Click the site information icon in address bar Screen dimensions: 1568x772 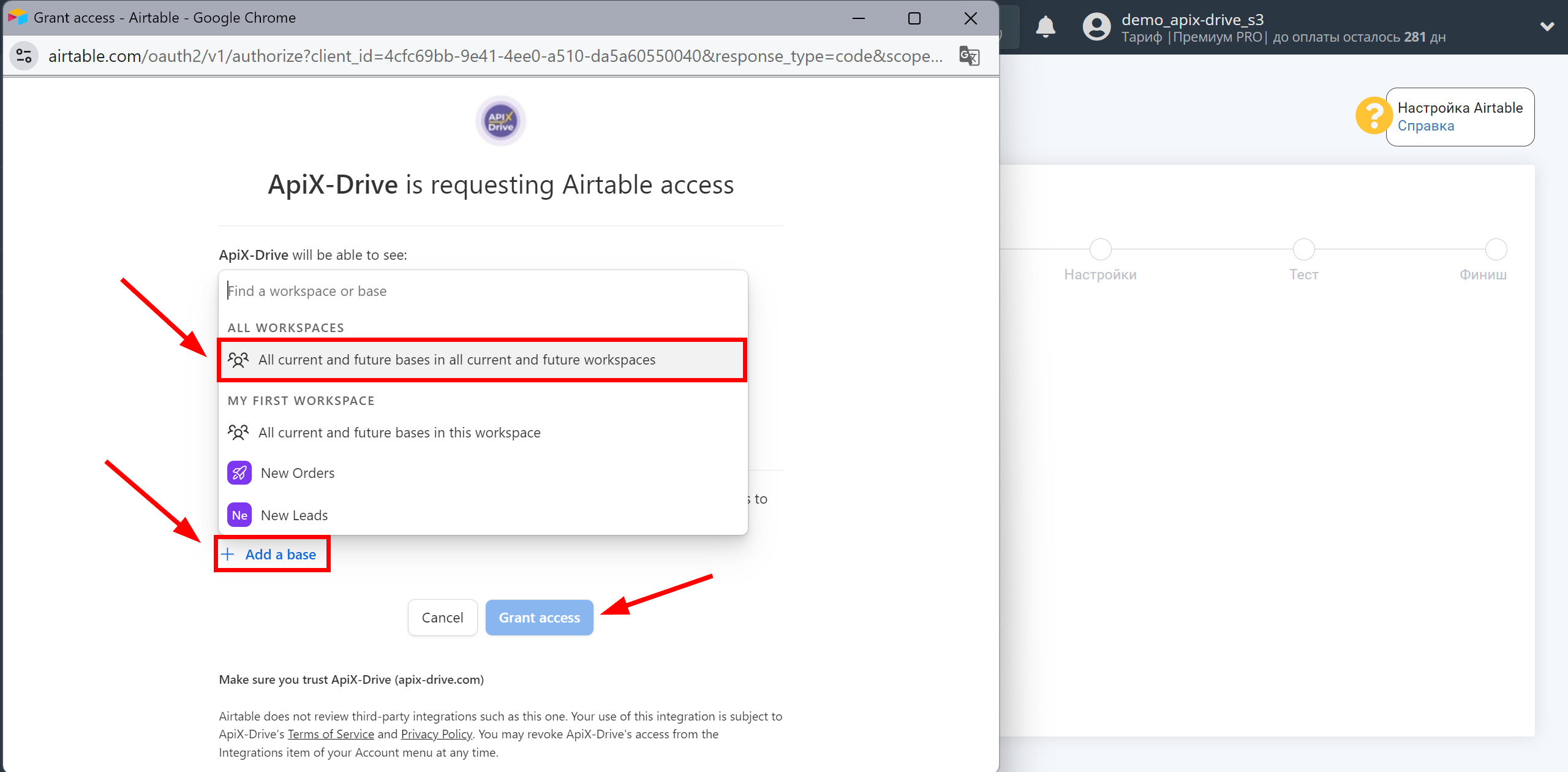point(24,56)
